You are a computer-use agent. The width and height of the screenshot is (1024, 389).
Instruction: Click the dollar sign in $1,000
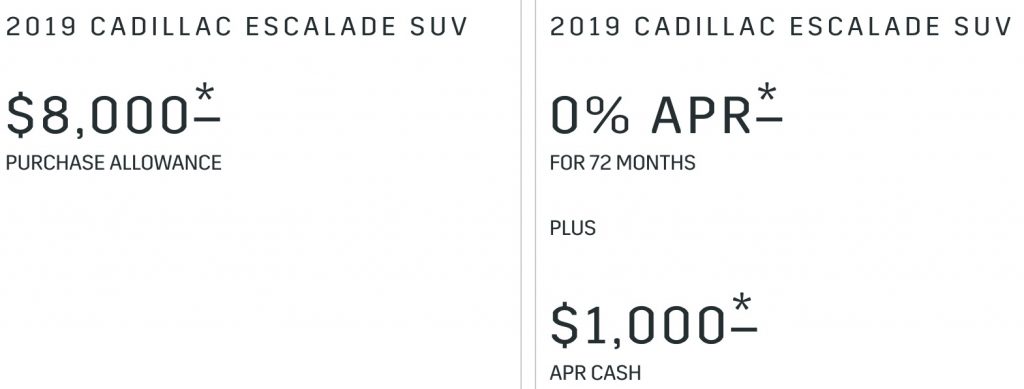(x=564, y=326)
